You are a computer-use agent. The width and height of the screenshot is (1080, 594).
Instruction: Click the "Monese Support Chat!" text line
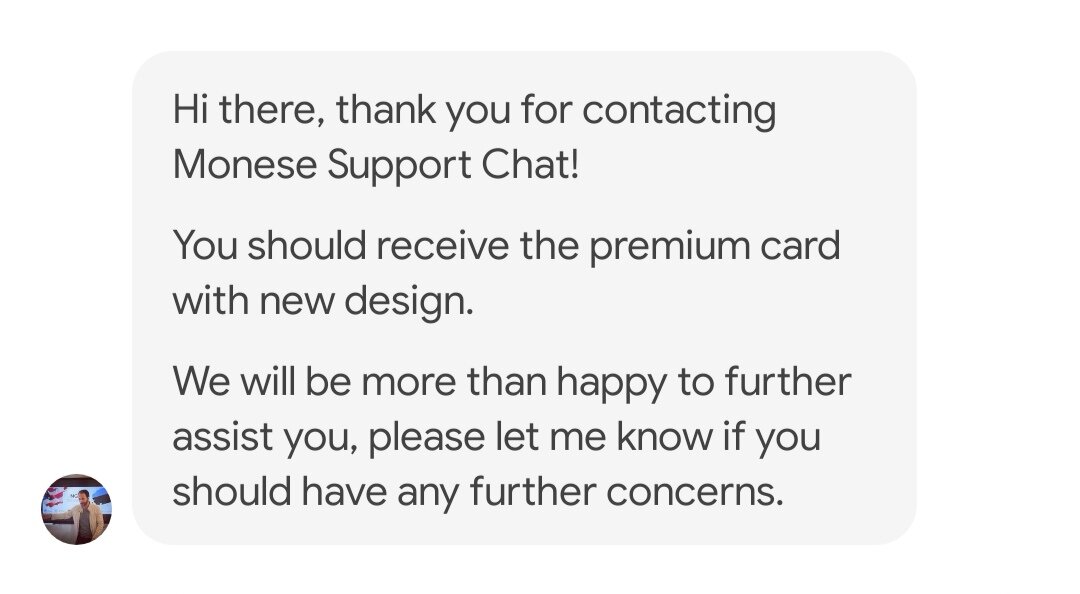coord(376,165)
